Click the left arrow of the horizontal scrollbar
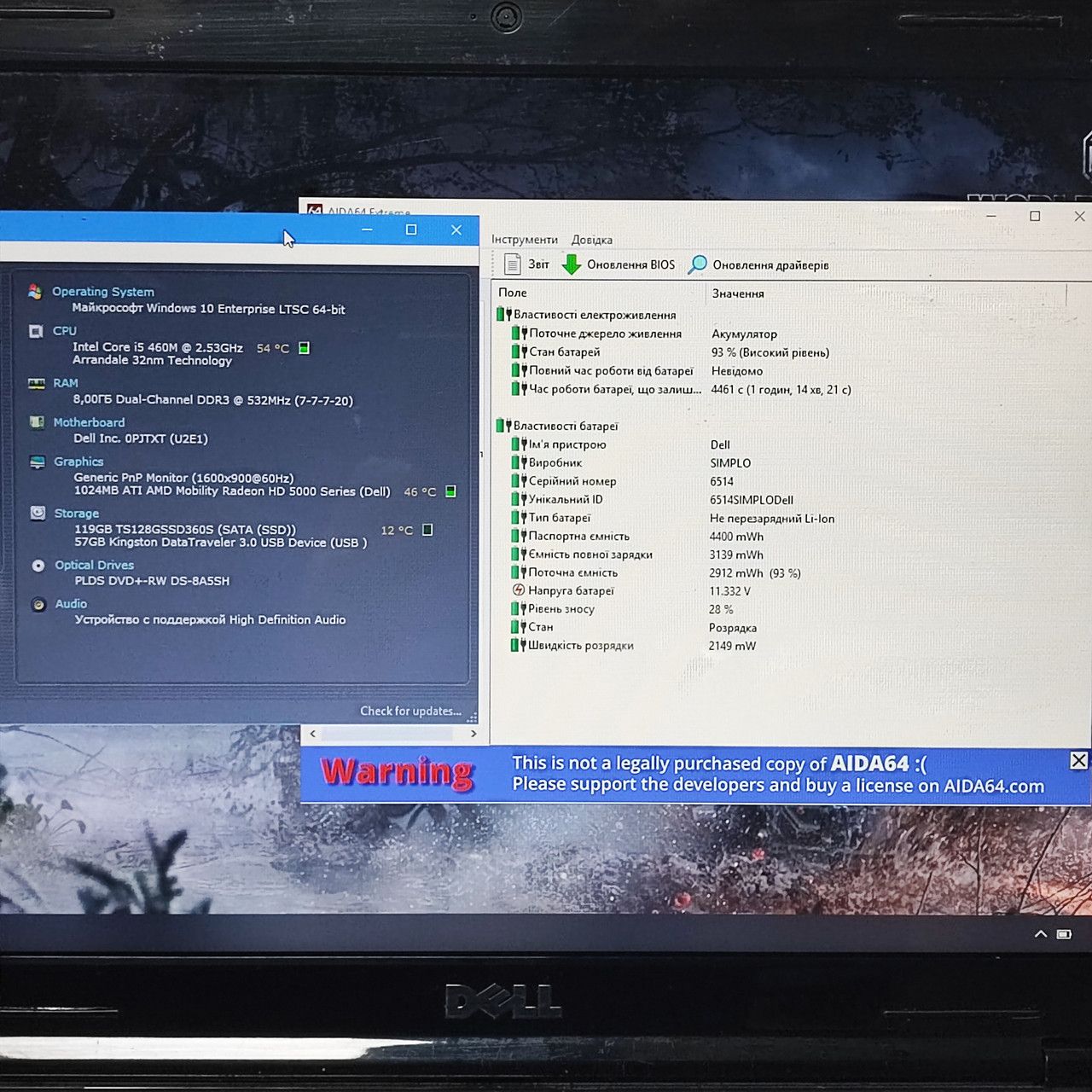 click(313, 734)
